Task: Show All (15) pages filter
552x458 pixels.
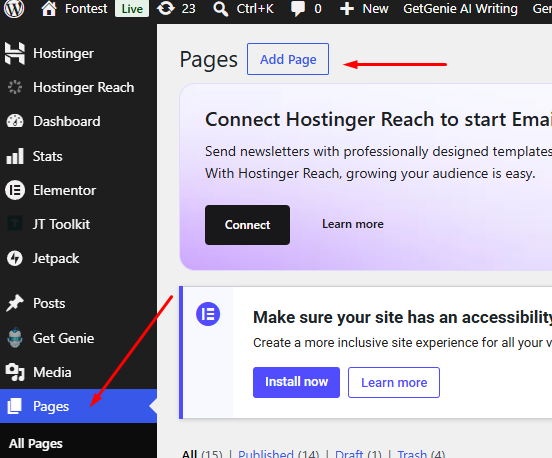Action: tap(202, 453)
